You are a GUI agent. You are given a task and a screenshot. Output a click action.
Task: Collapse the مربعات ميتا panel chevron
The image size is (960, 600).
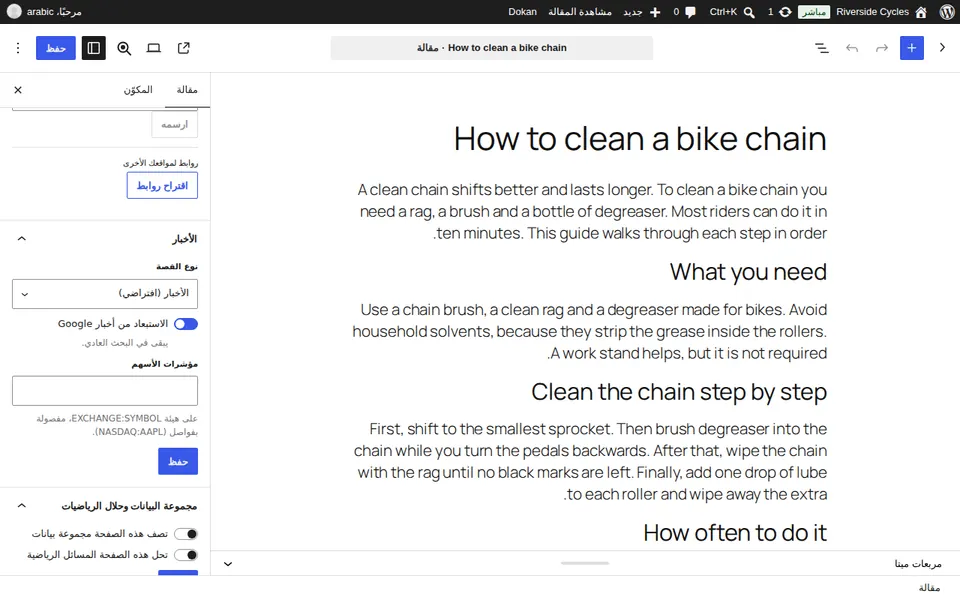(228, 564)
